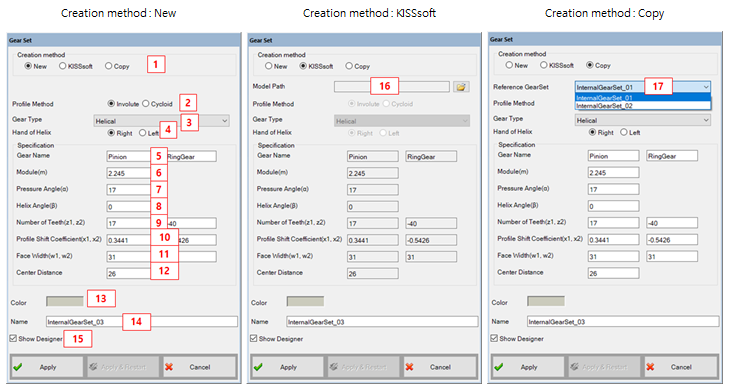Click Apply in the KISSsoft-method dialog
730x390 pixels.
pos(287,367)
